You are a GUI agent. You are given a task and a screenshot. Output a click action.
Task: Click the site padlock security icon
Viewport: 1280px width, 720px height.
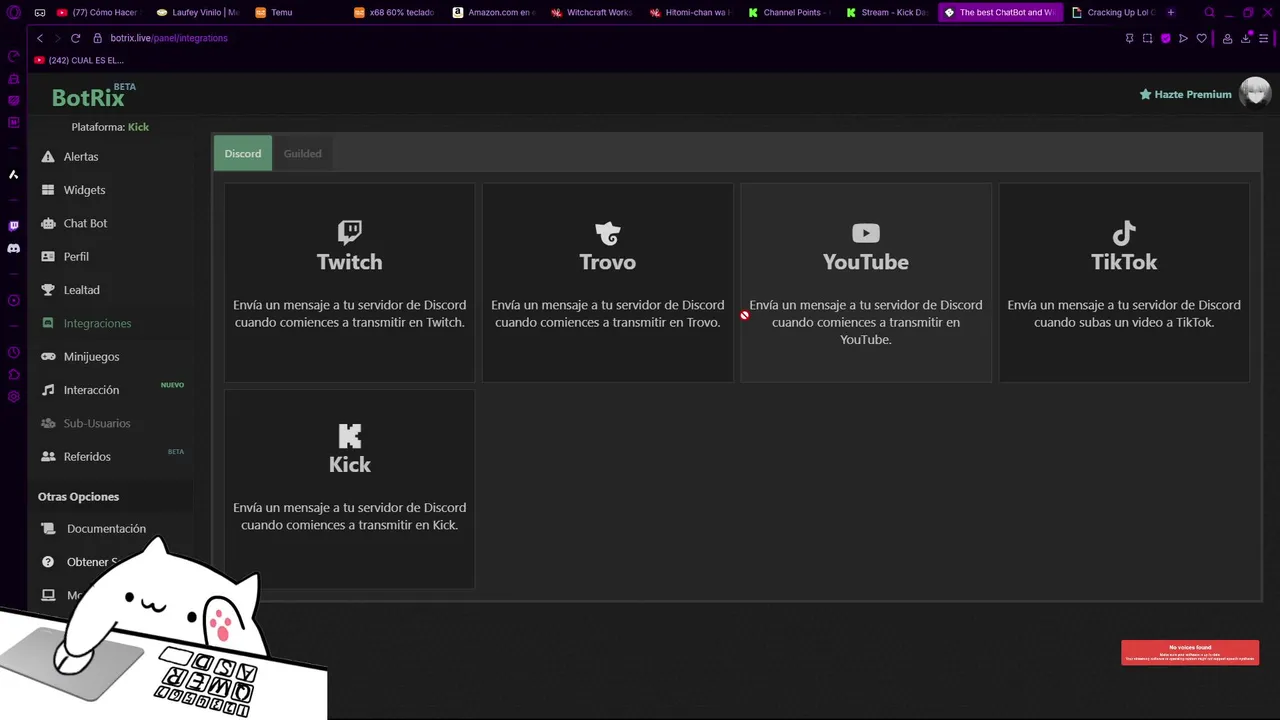point(98,38)
